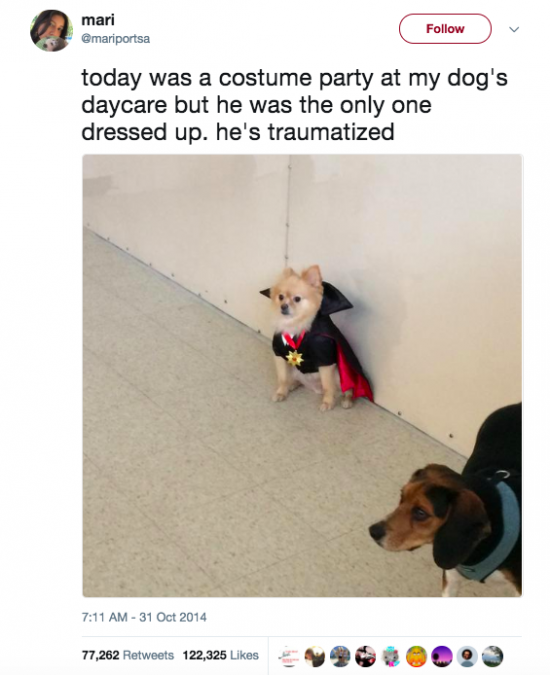Click the man portrait avatar on light-blue background
Image resolution: width=550 pixels, height=675 pixels.
pos(467,656)
